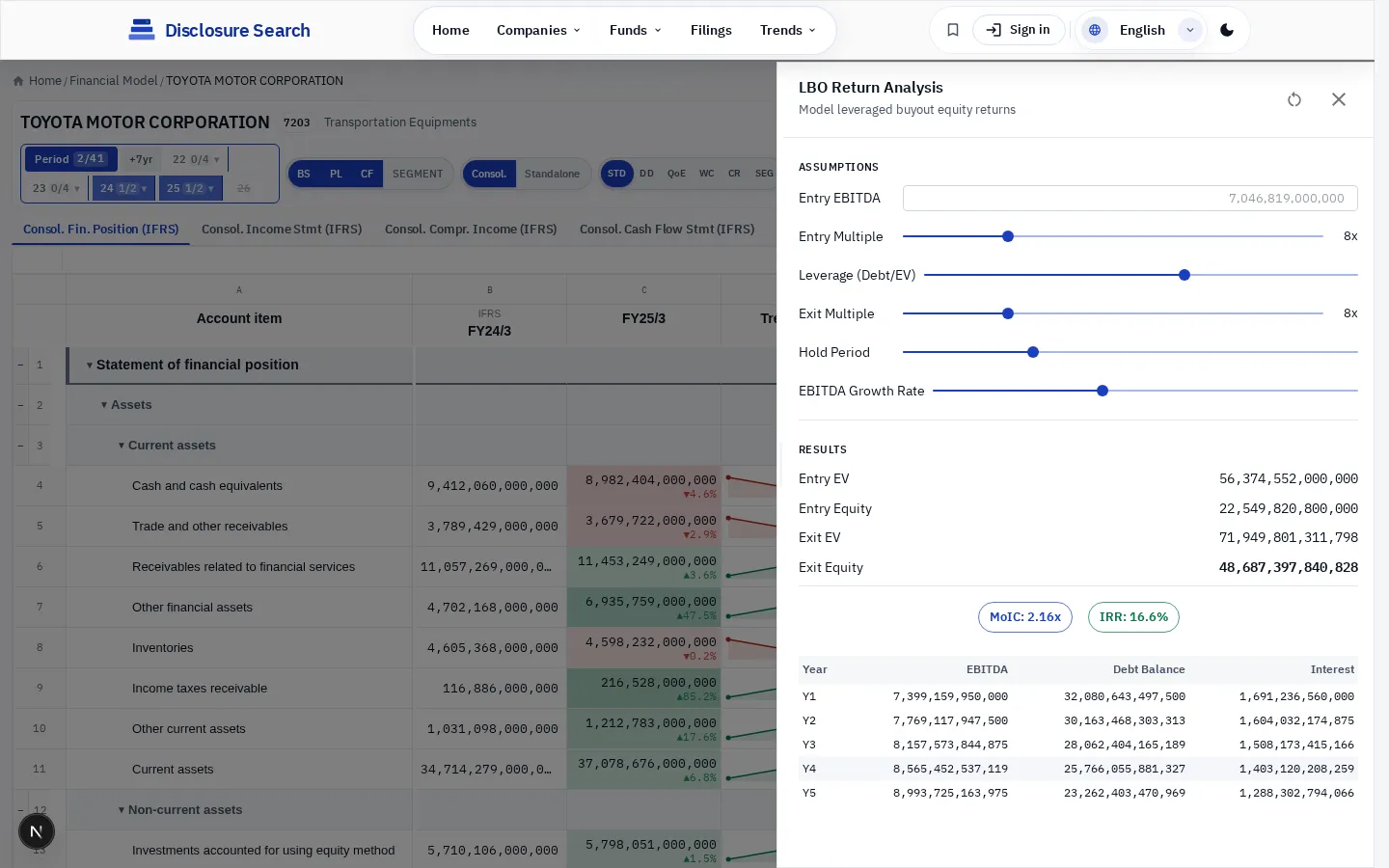Toggle the BS statement filter
The height and width of the screenshot is (868, 1389).
[x=304, y=174]
